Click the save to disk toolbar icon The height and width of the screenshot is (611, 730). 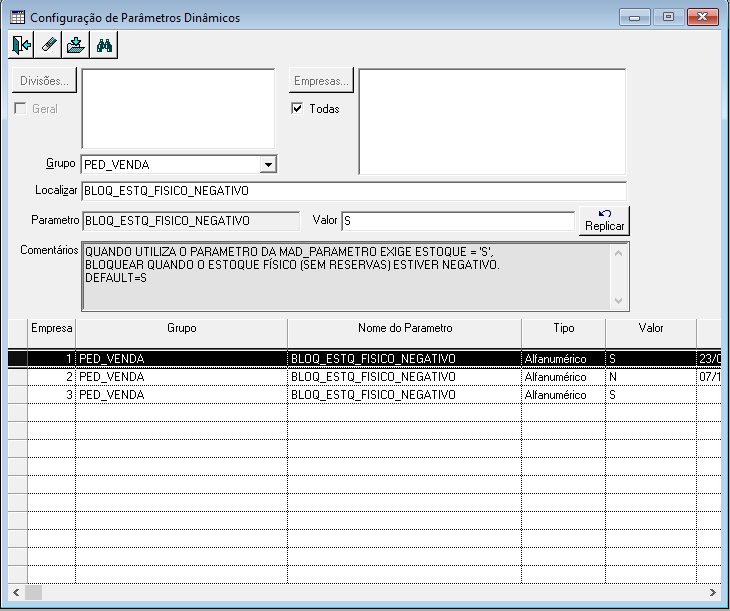pos(76,45)
